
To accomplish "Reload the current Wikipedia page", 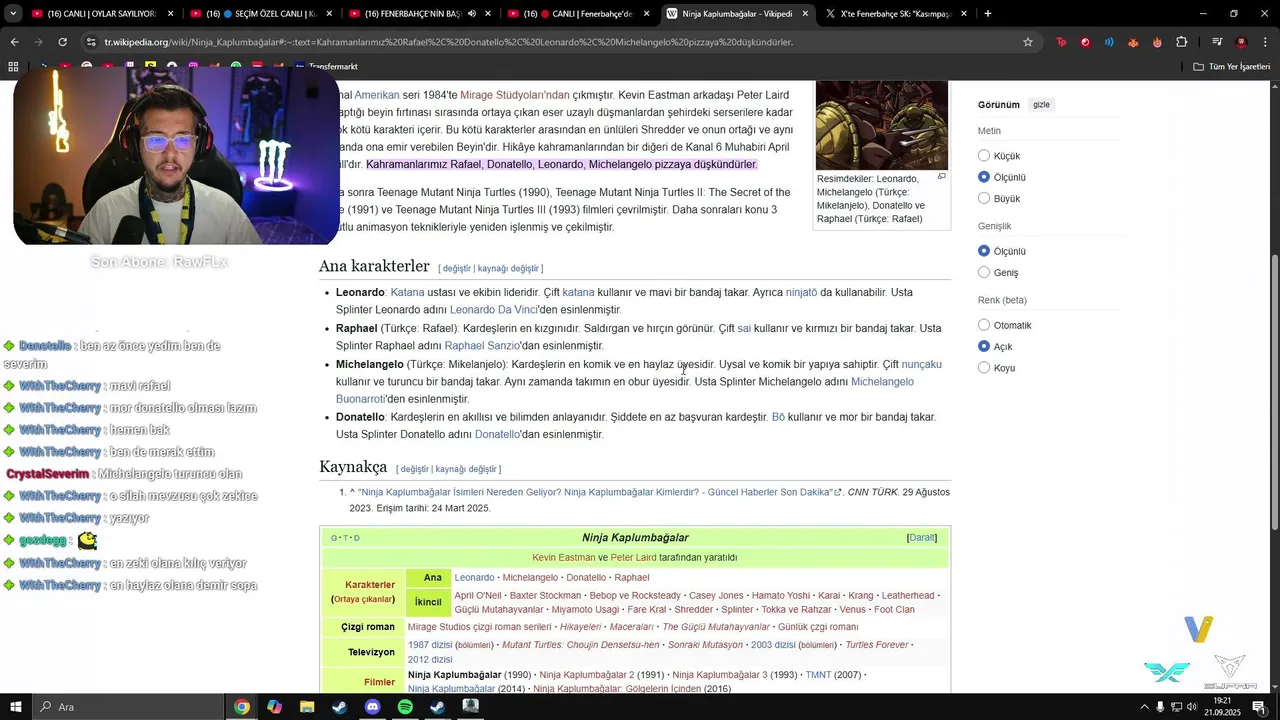I will click(x=62, y=42).
